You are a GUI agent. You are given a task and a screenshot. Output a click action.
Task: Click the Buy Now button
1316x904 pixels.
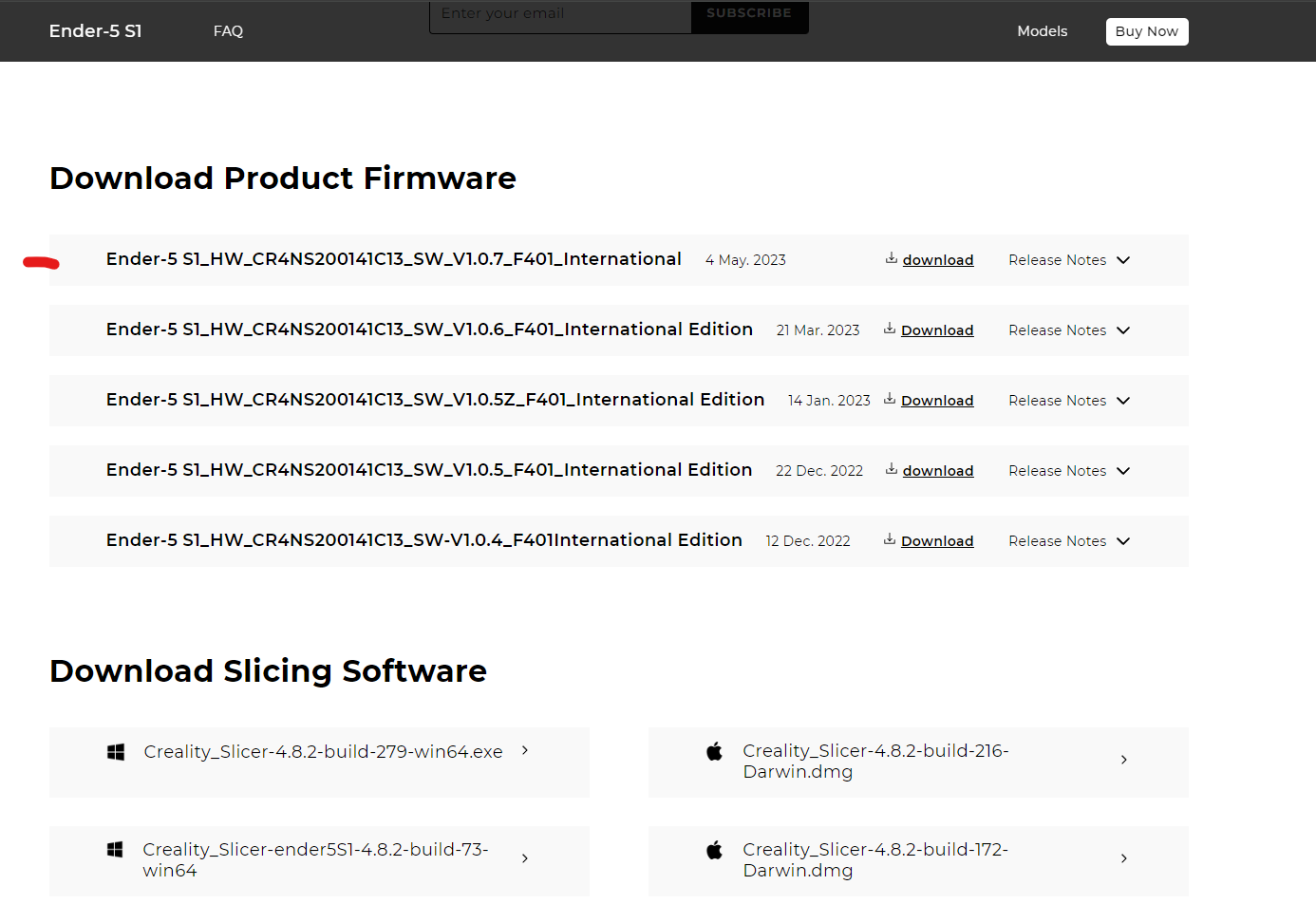point(1147,31)
